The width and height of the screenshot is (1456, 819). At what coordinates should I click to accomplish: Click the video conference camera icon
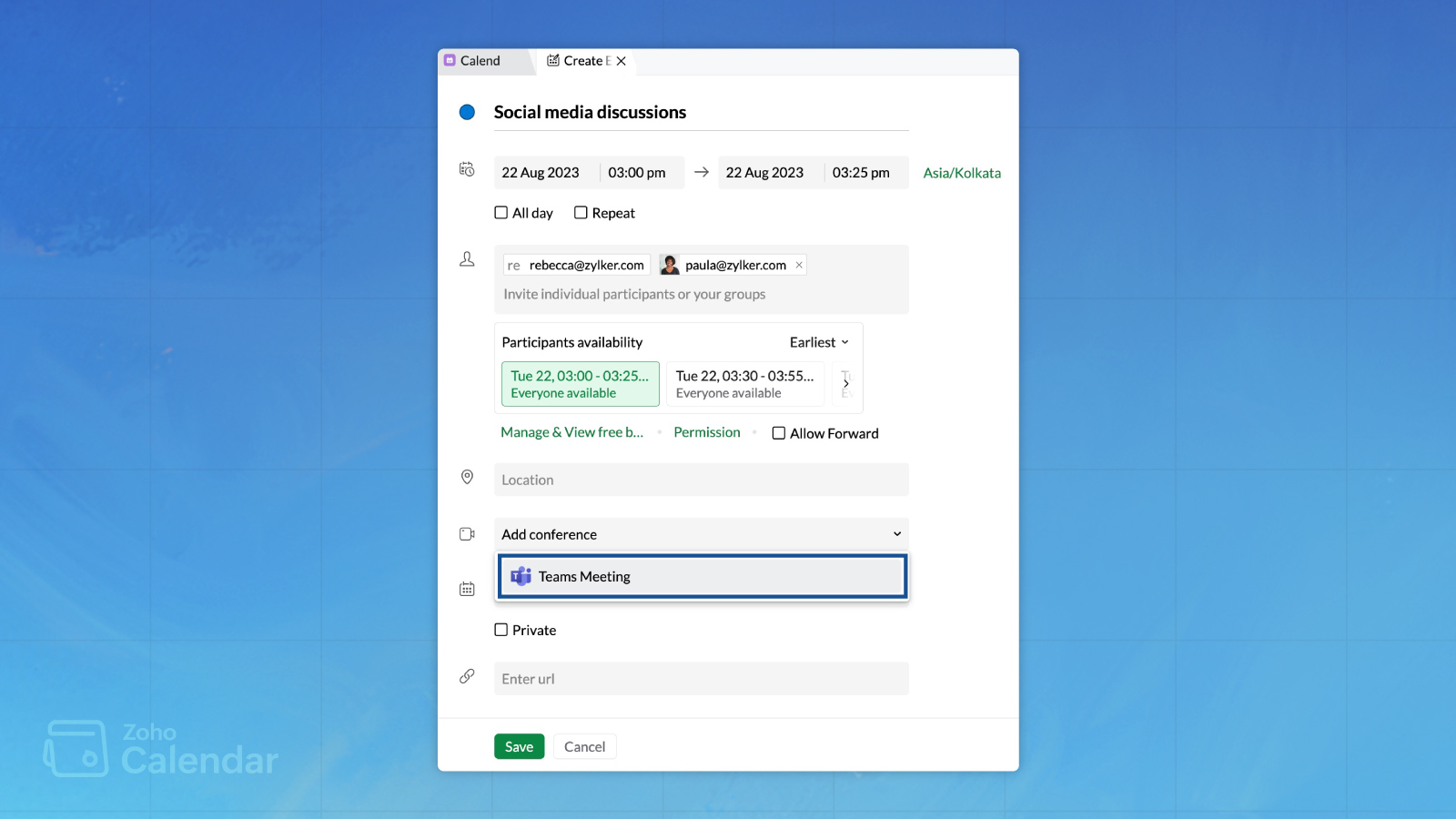click(467, 534)
